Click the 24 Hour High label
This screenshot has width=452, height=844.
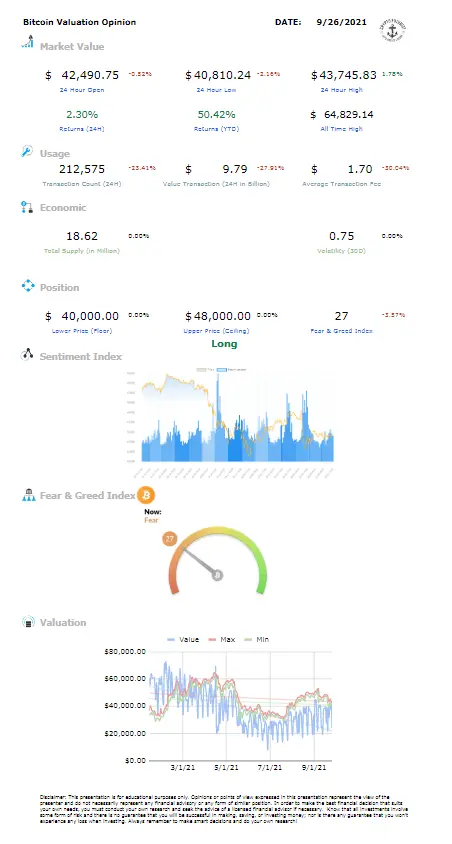342,90
